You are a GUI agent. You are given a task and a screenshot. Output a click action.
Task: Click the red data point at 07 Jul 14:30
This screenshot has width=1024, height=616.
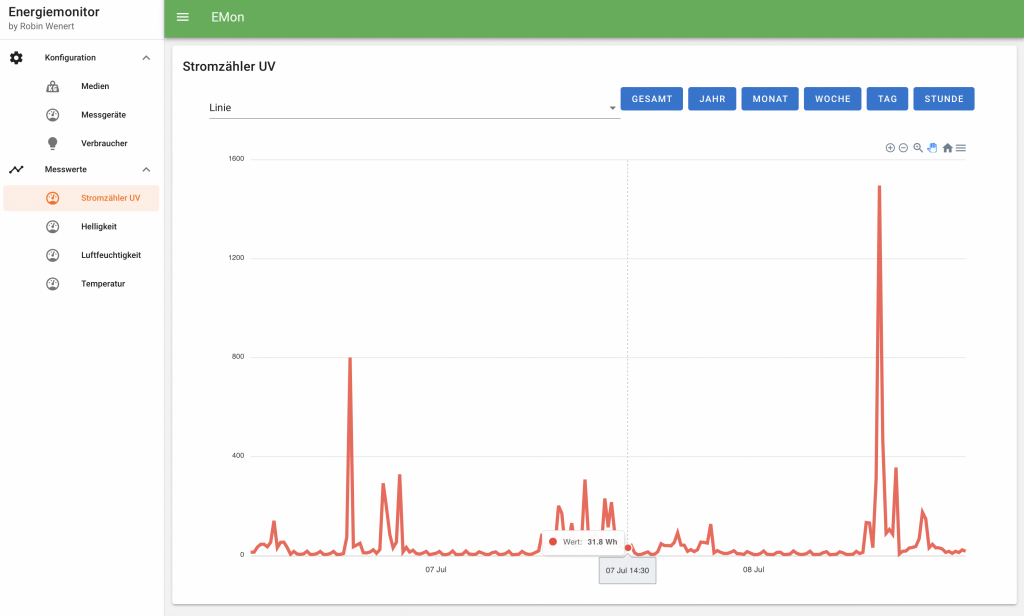(x=628, y=548)
